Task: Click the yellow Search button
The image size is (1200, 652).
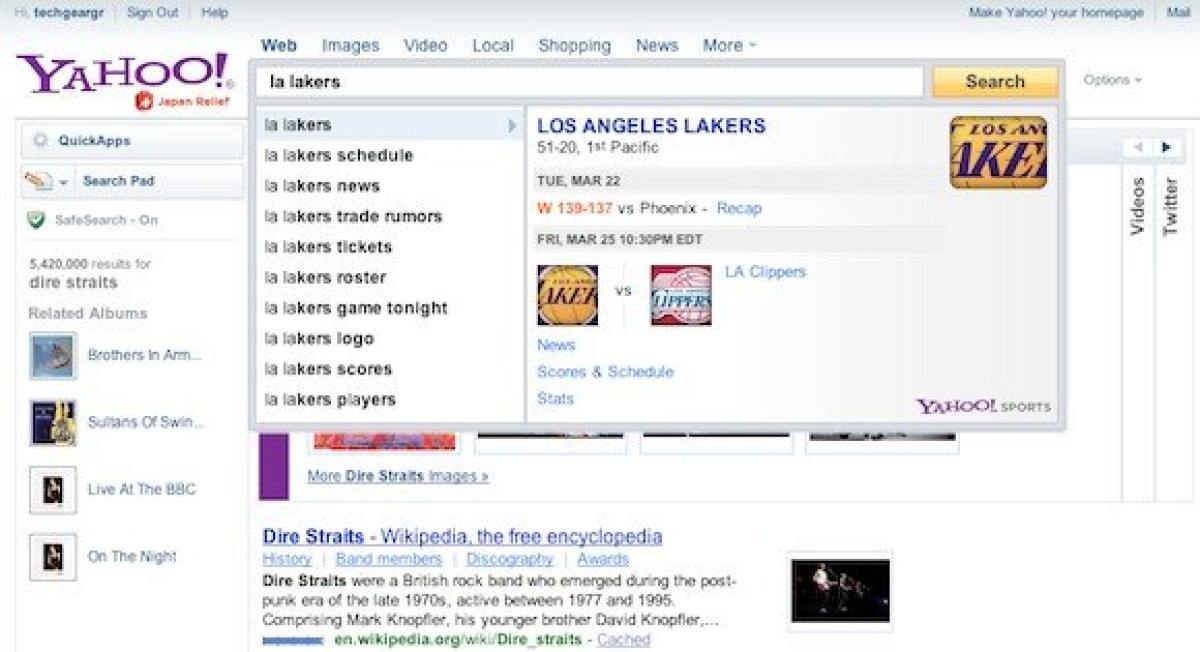Action: [995, 82]
